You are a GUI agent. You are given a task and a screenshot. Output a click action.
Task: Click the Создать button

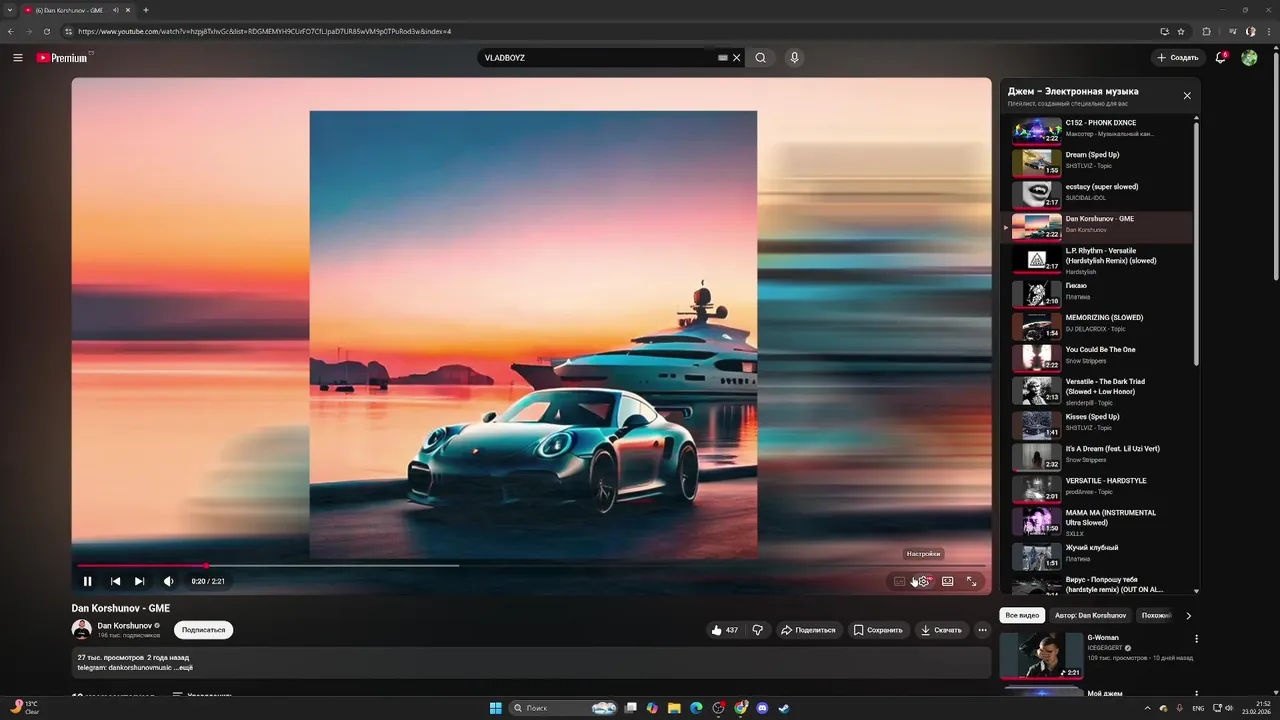click(1178, 58)
